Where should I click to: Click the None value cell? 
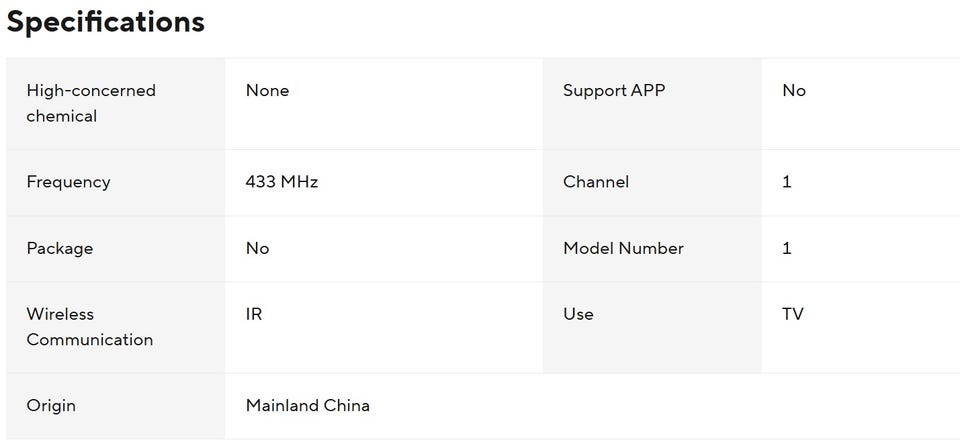(x=267, y=91)
